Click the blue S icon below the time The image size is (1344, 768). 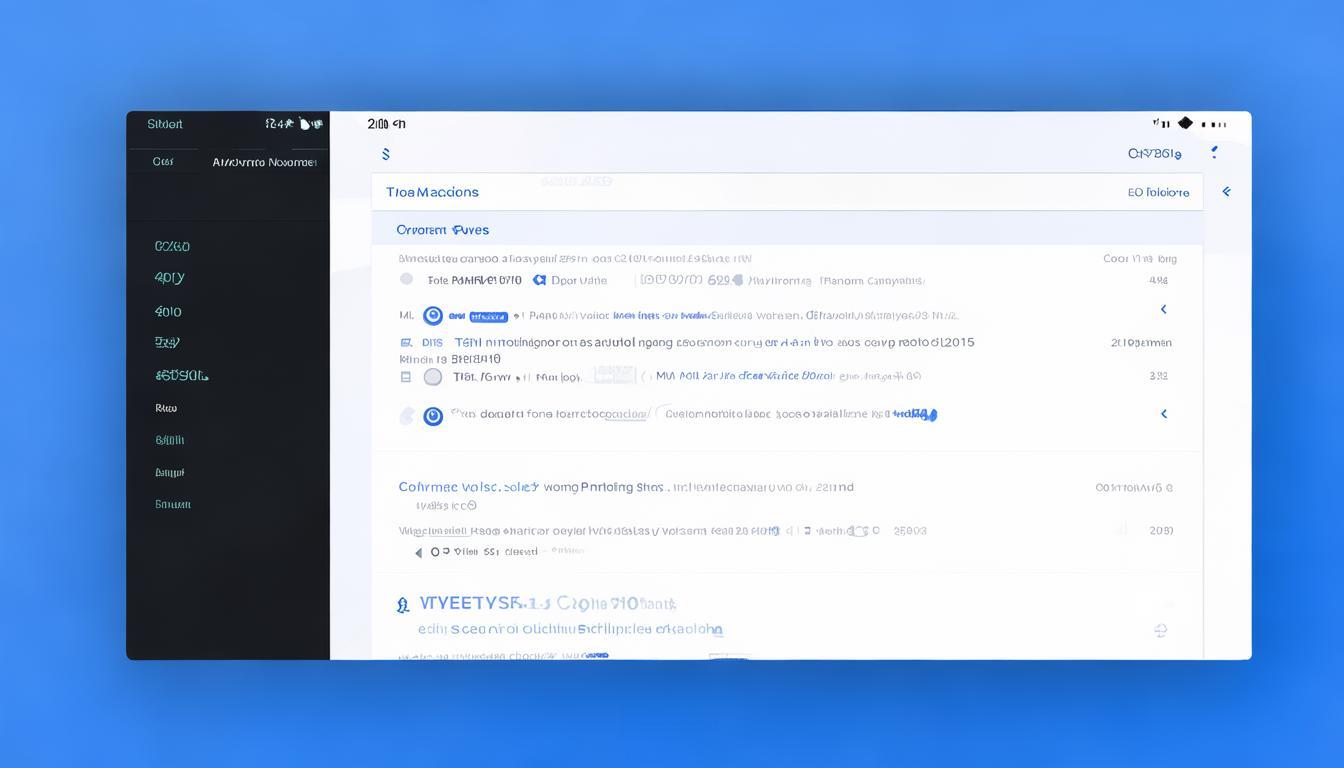pos(385,154)
